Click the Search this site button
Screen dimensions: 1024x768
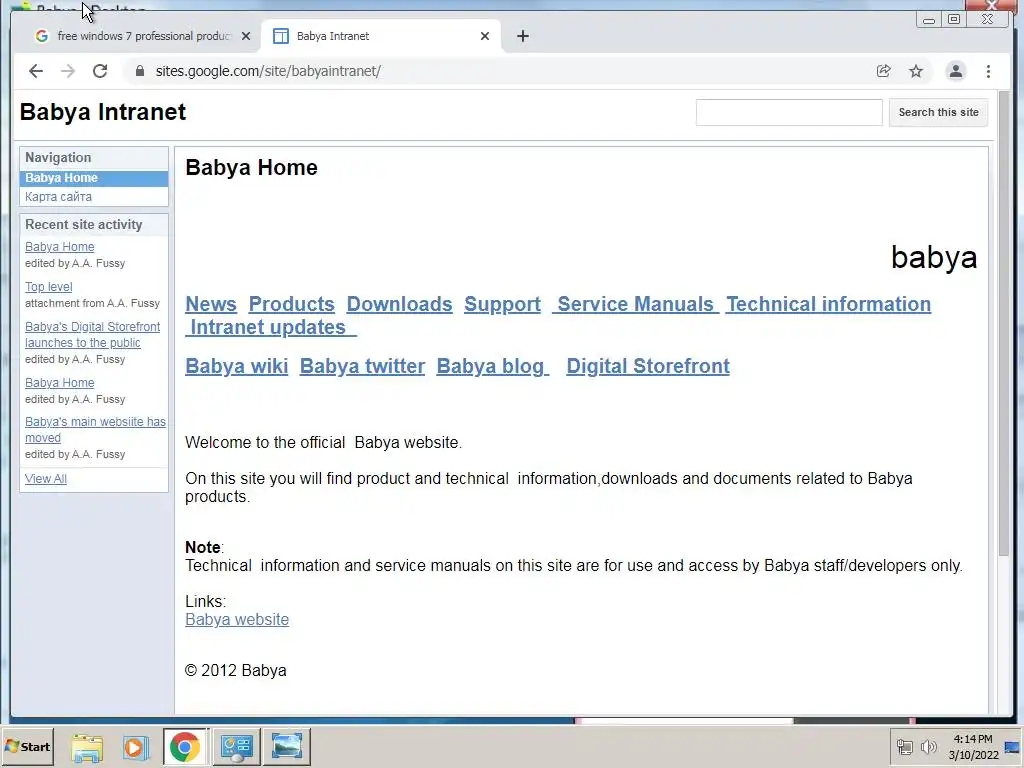coord(938,112)
